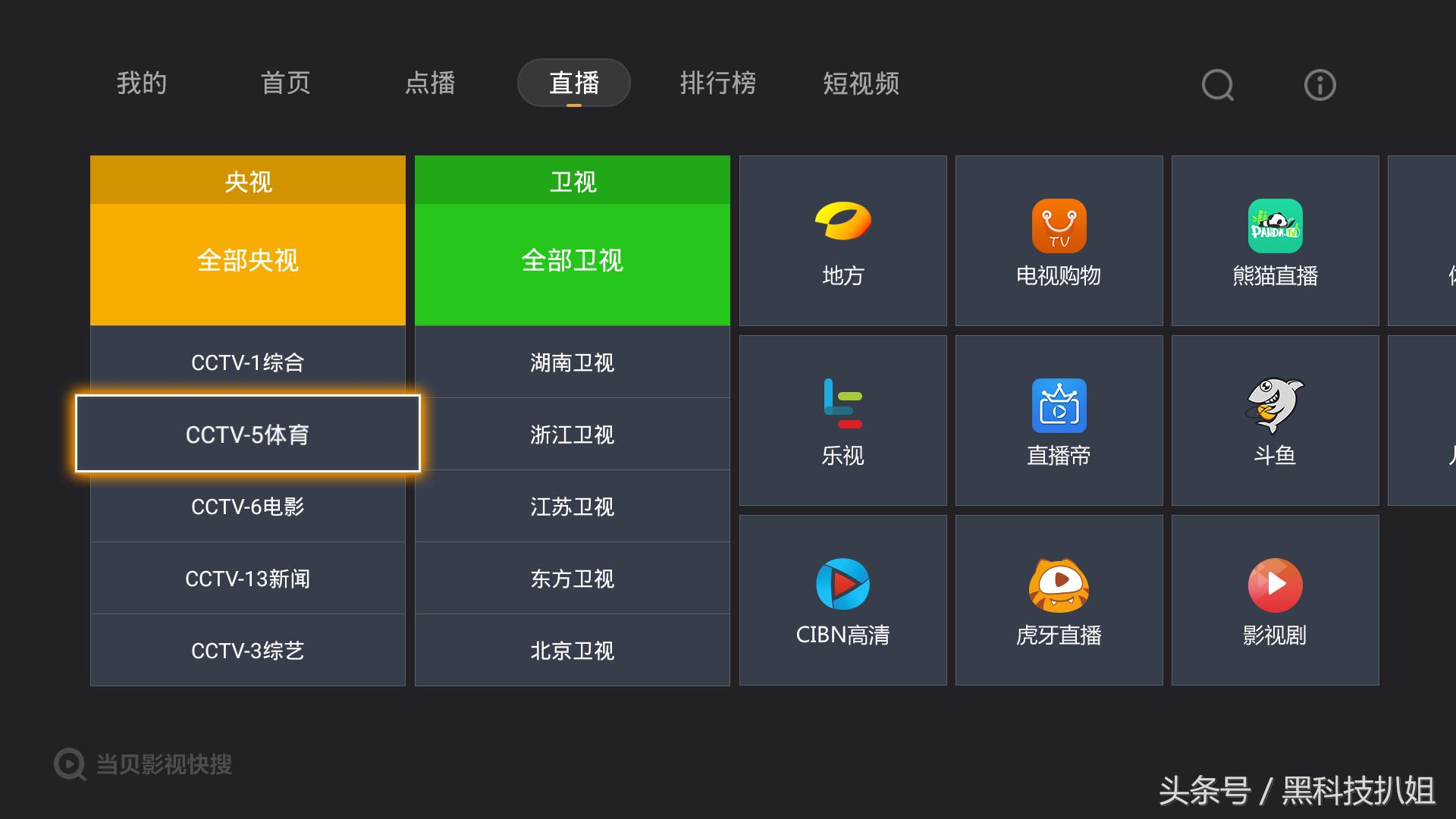
Task: Open 湖南卫视 channel
Action: [573, 362]
